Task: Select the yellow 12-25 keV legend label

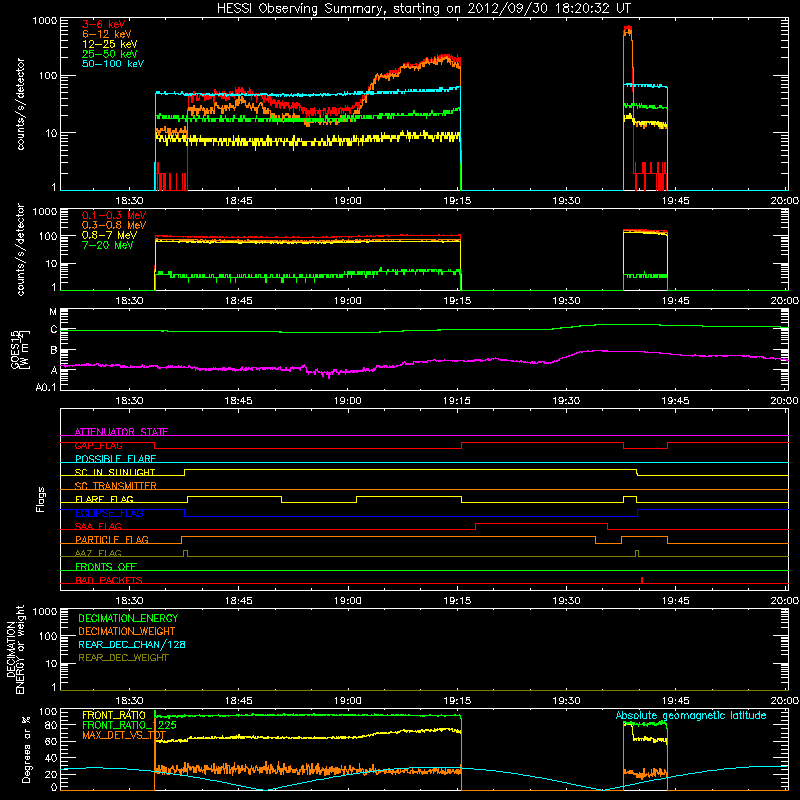Action: tap(110, 44)
